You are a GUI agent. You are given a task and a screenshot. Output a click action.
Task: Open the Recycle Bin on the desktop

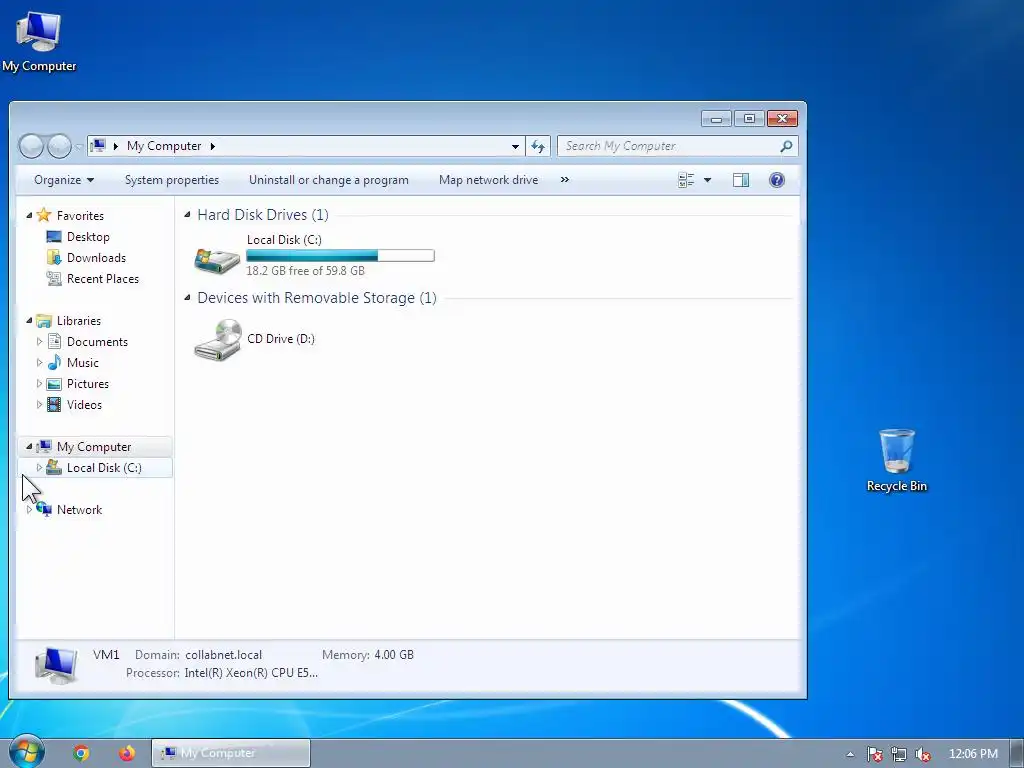pos(897,460)
